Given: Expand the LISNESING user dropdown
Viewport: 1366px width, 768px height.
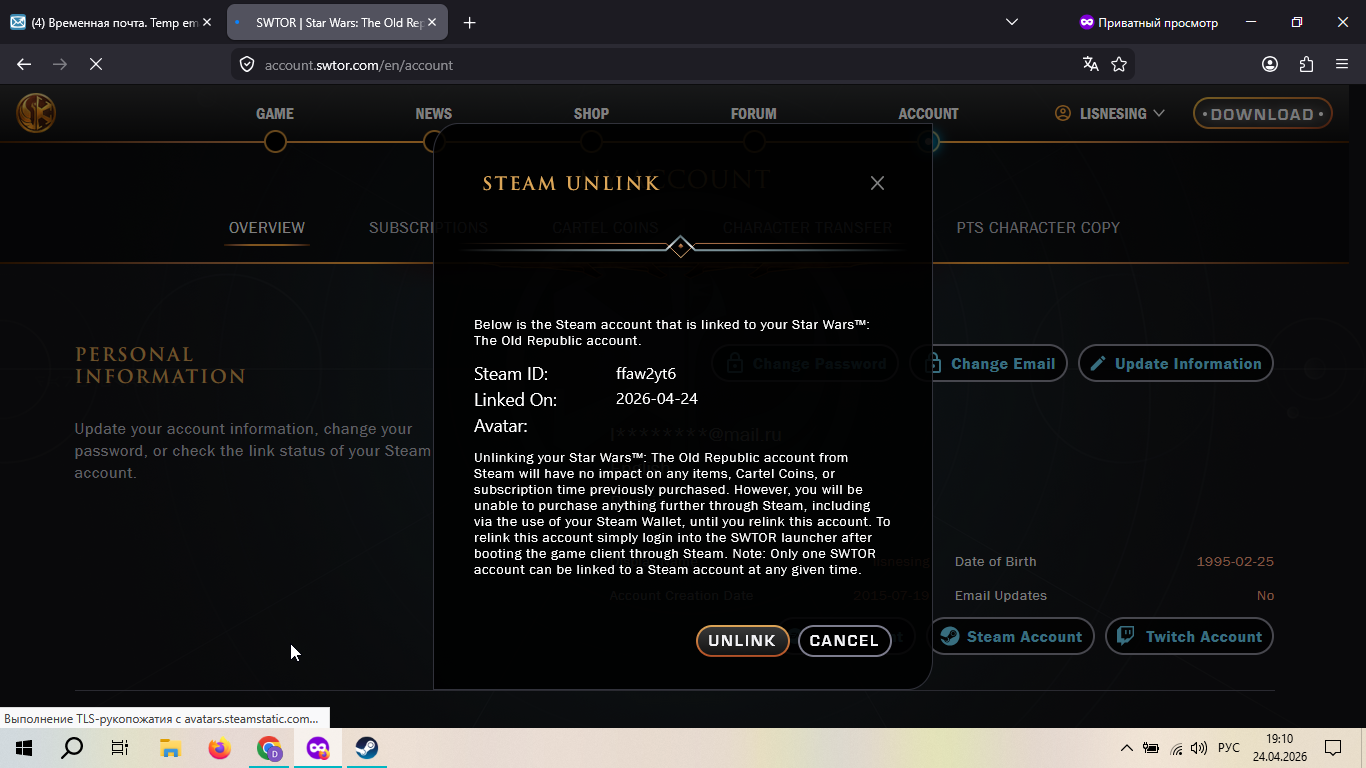Looking at the screenshot, I should coord(1110,114).
